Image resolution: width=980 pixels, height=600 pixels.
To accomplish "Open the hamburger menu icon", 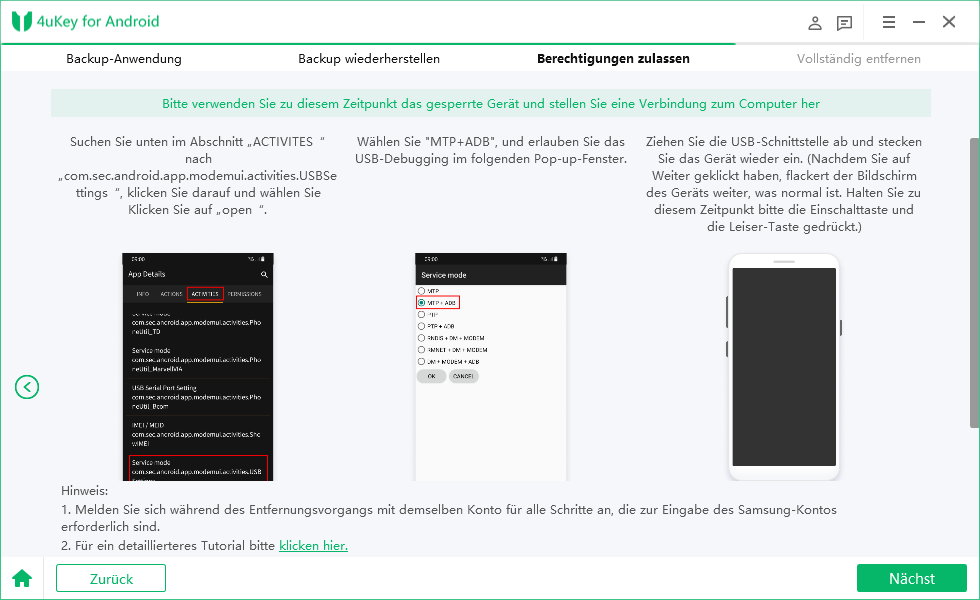I will click(888, 22).
